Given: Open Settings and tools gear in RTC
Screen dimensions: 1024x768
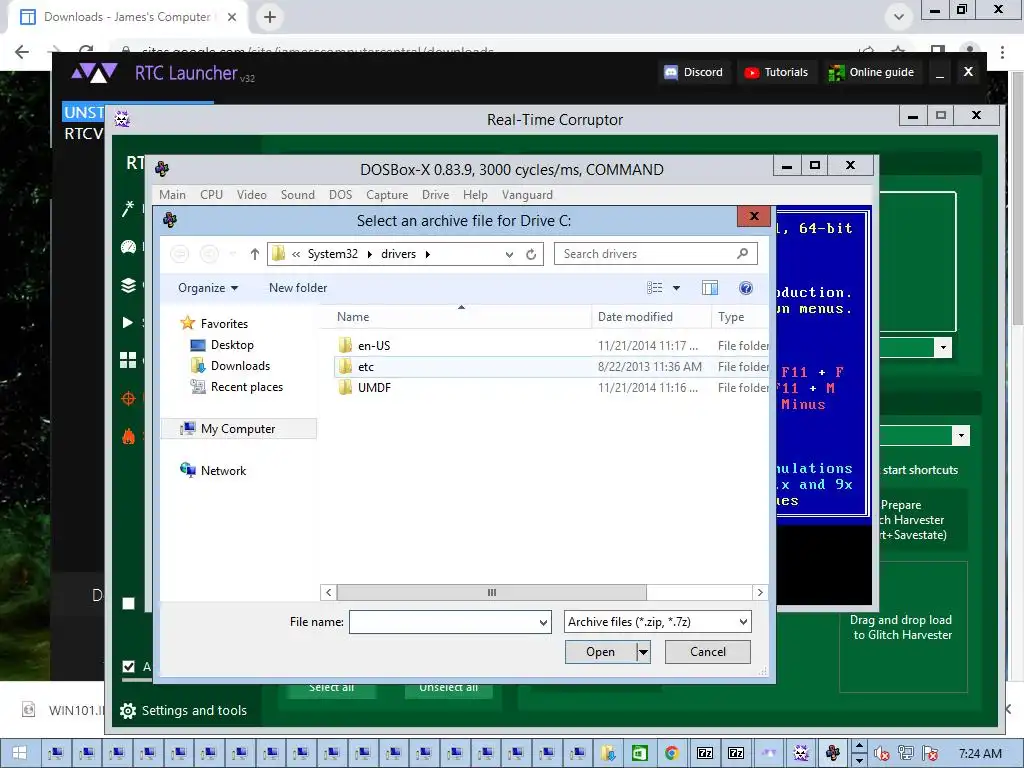Looking at the screenshot, I should tap(128, 711).
